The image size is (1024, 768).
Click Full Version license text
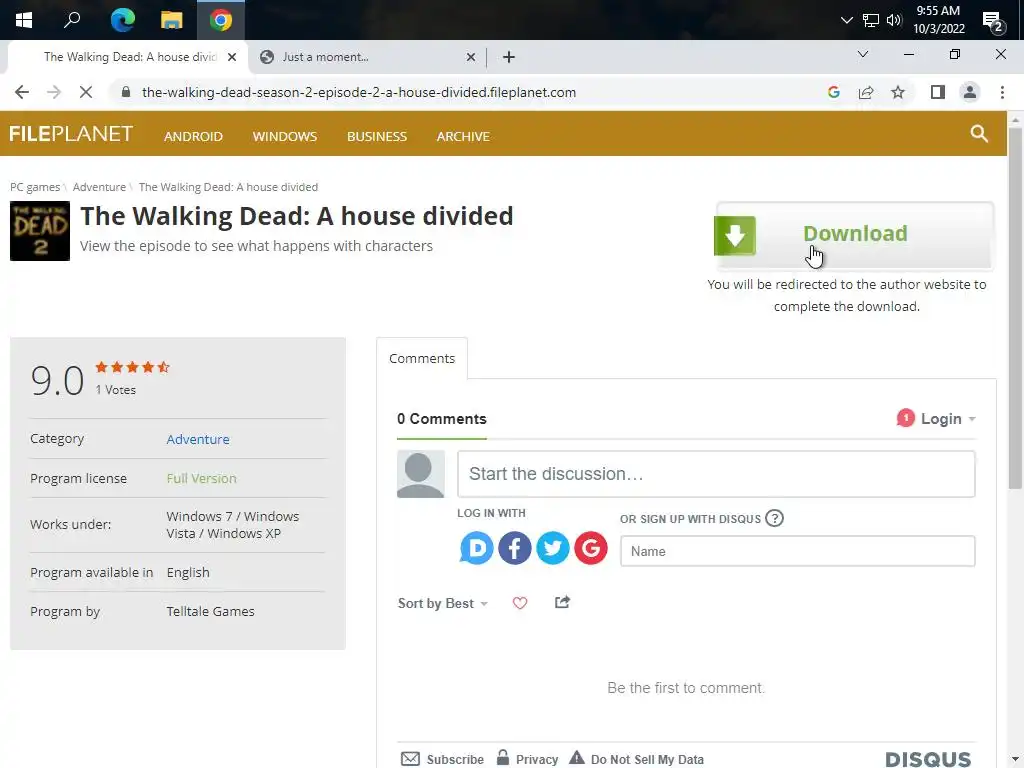tap(201, 479)
